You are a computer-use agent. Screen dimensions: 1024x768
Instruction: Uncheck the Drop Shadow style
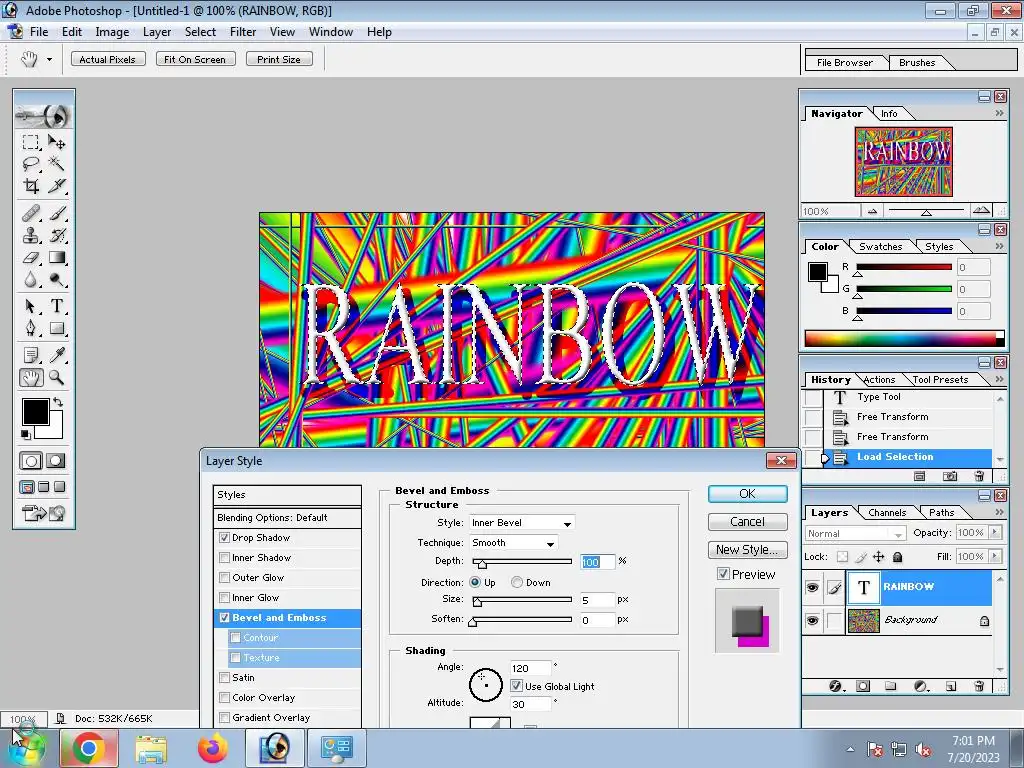click(225, 537)
